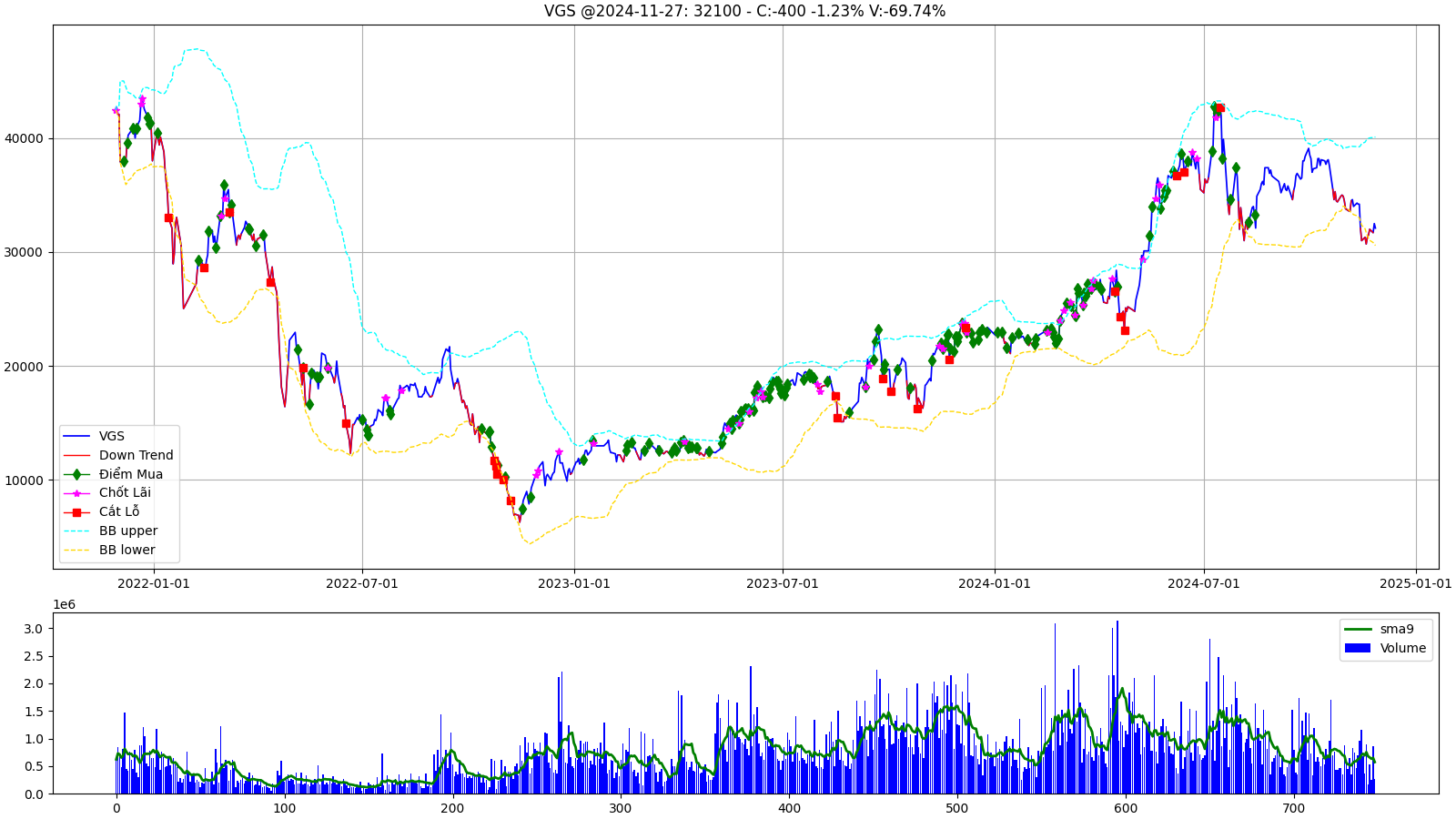The width and height of the screenshot is (1456, 819).
Task: Click the 3.0 volume axis tick label
Action: point(34,629)
